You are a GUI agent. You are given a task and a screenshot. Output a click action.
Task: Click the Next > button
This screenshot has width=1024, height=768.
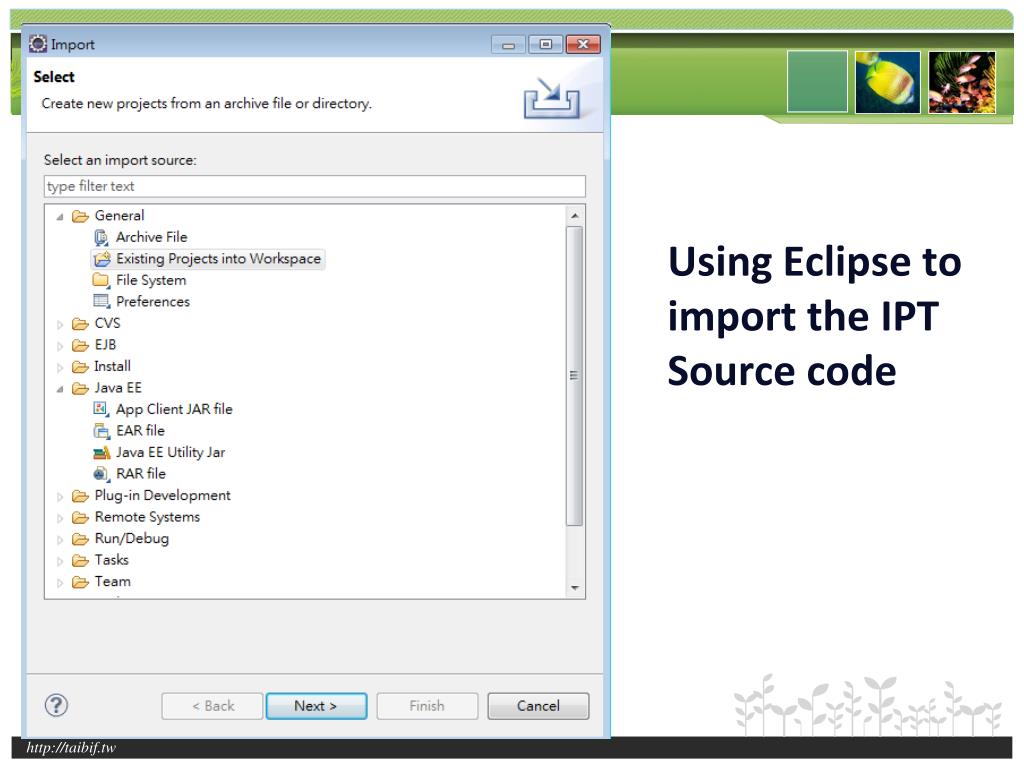tap(316, 706)
